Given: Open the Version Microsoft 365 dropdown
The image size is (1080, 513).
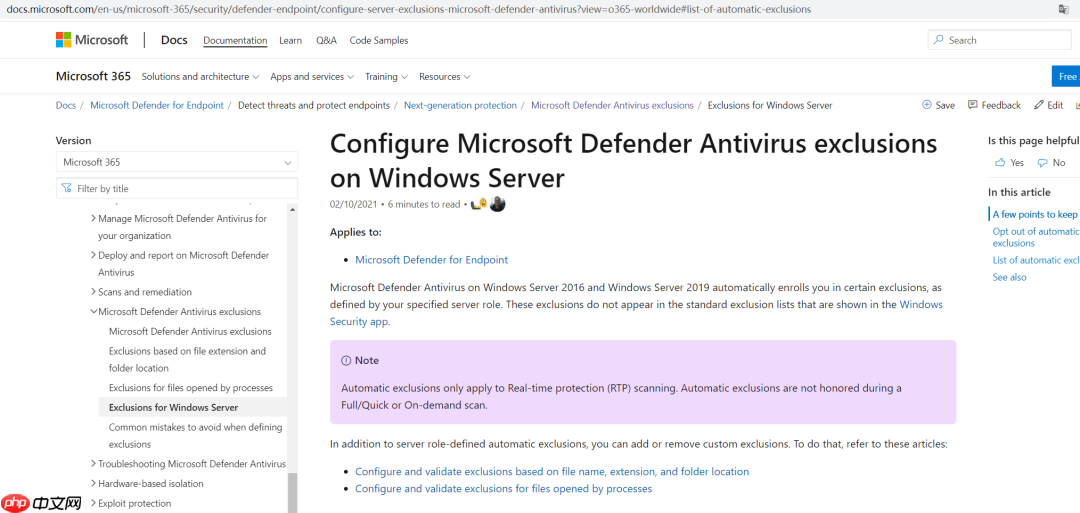Looking at the screenshot, I should pos(177,163).
